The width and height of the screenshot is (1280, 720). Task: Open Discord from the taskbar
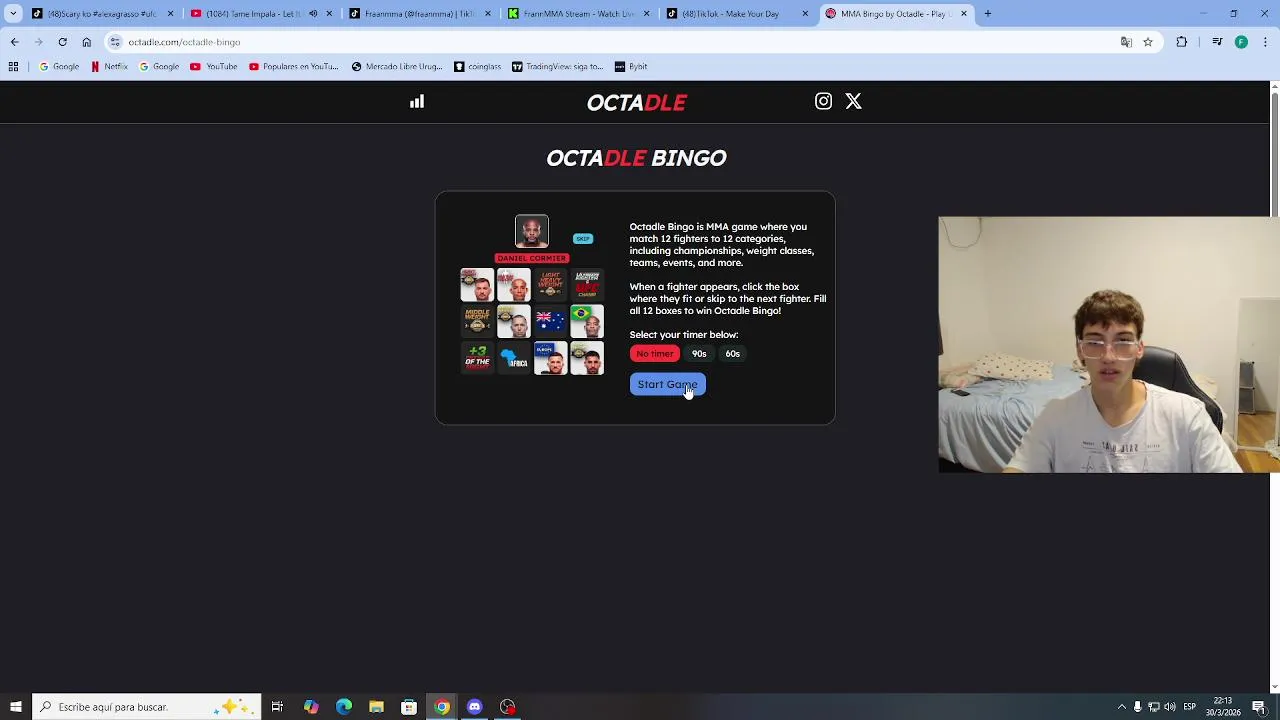click(x=474, y=707)
